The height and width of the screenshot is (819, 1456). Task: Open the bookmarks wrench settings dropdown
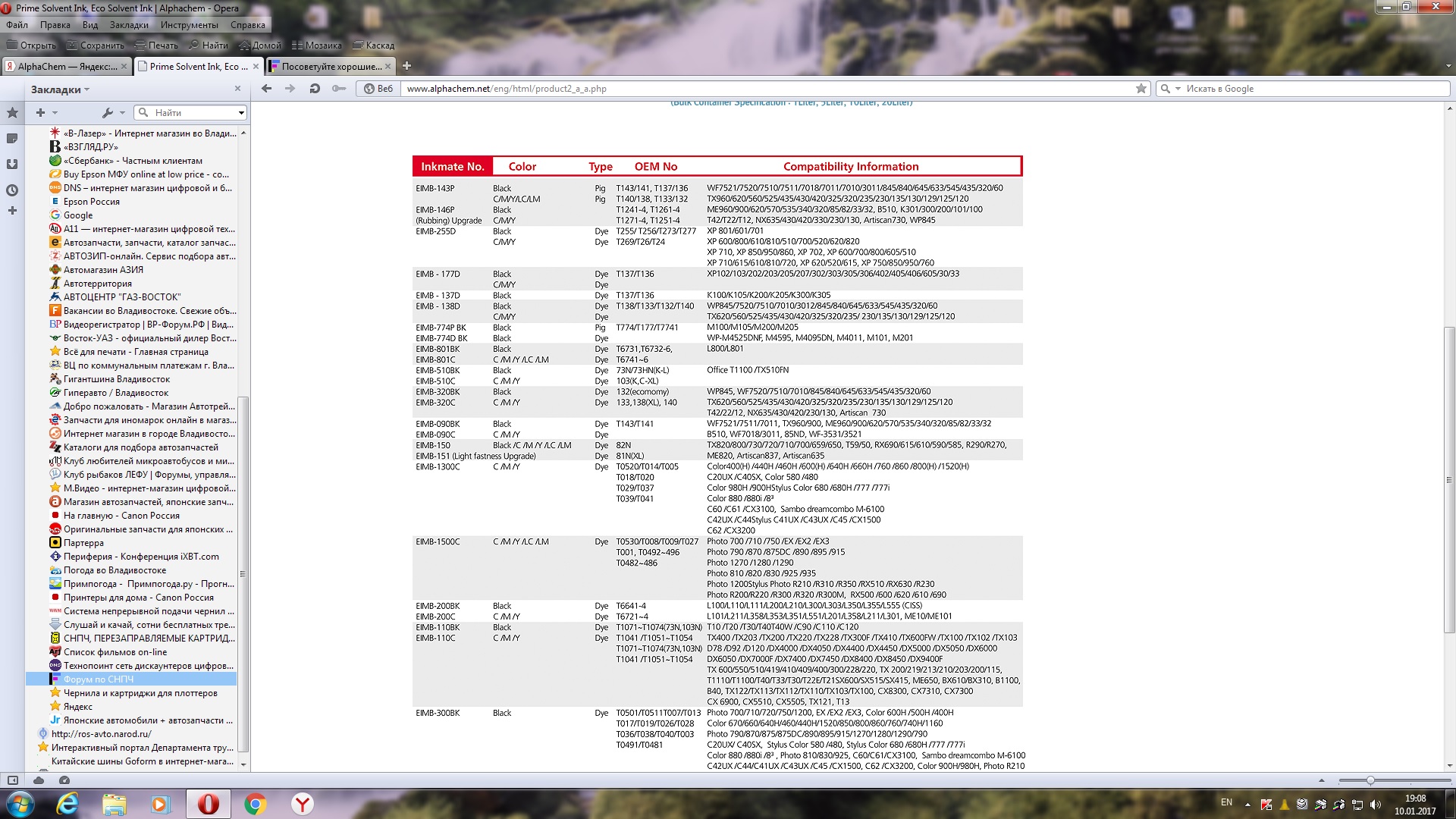113,113
